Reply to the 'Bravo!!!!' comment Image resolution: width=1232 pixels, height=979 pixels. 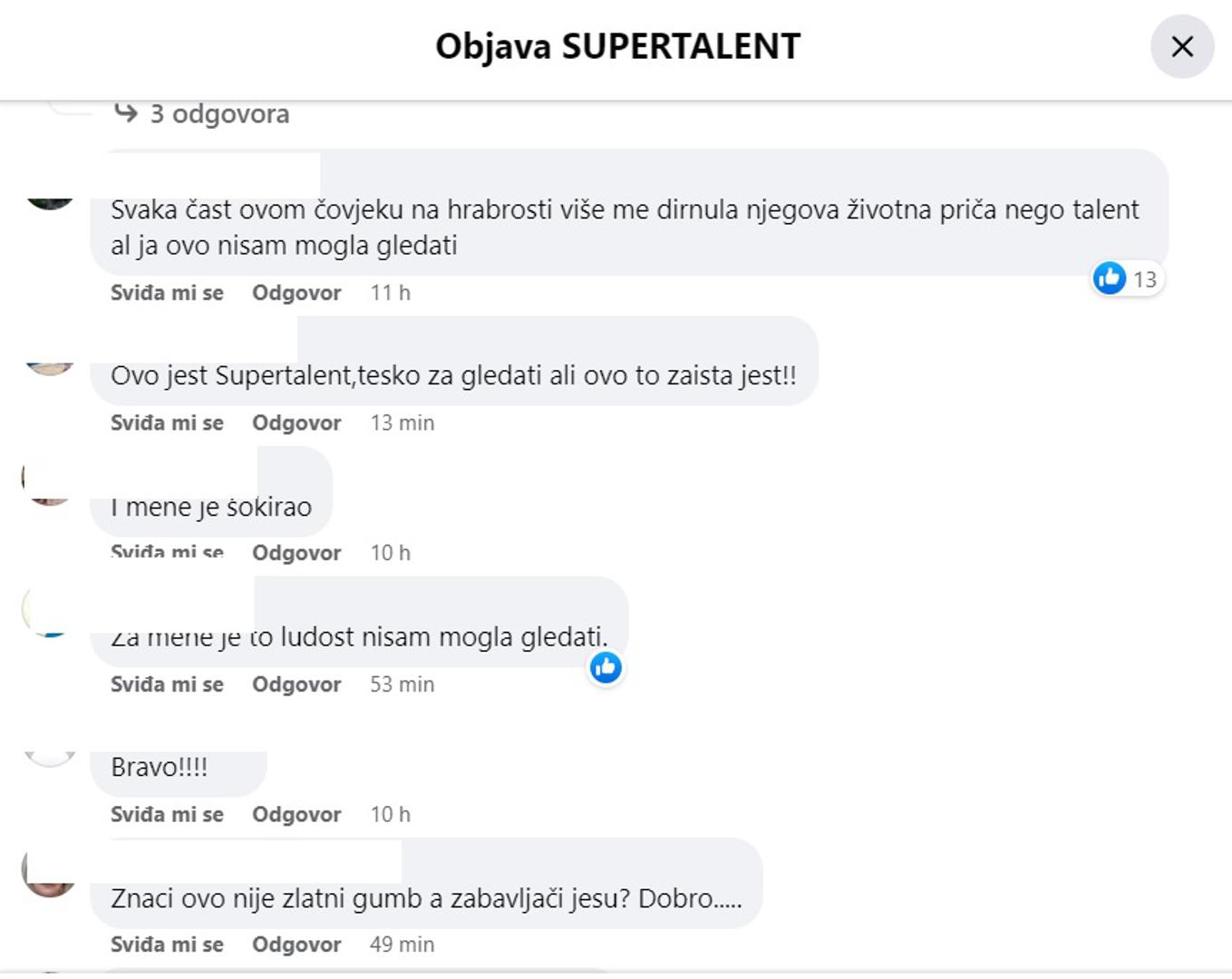(x=296, y=814)
